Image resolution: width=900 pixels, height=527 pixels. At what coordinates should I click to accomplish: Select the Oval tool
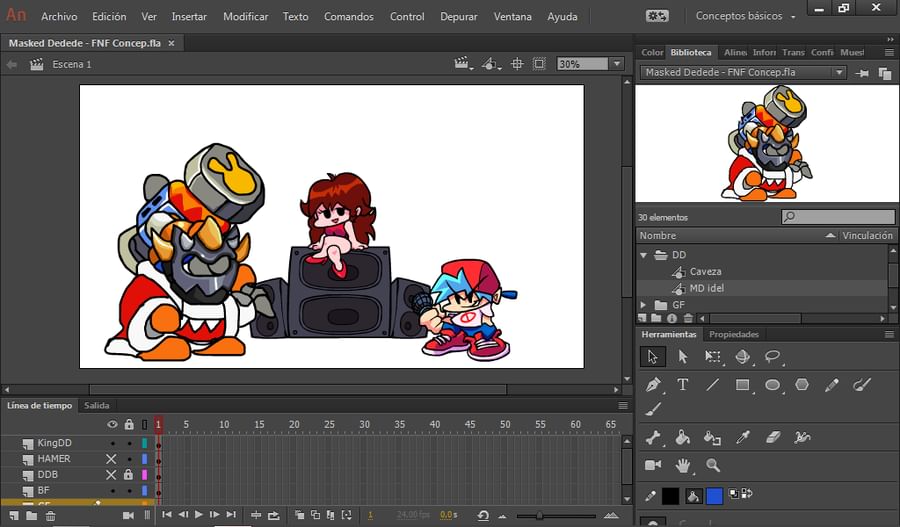coord(773,385)
